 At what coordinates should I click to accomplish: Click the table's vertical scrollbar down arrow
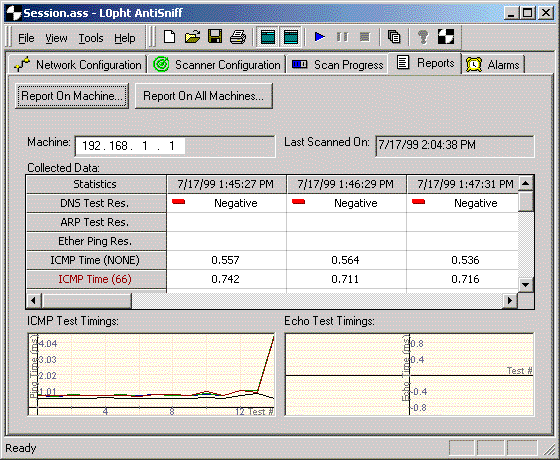[525, 285]
